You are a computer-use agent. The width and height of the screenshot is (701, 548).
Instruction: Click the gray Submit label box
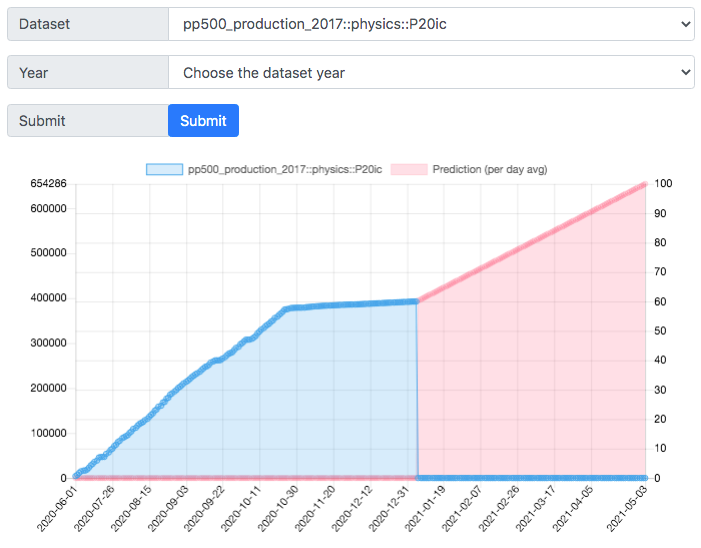coord(88,121)
